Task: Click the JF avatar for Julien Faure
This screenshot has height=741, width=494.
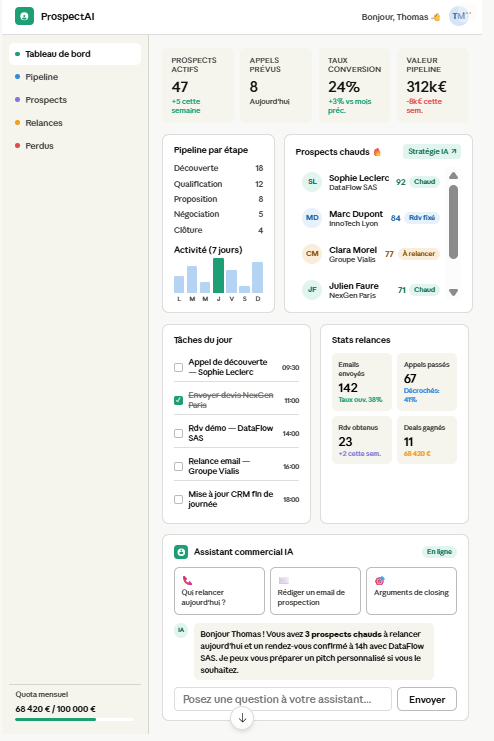Action: [312, 289]
